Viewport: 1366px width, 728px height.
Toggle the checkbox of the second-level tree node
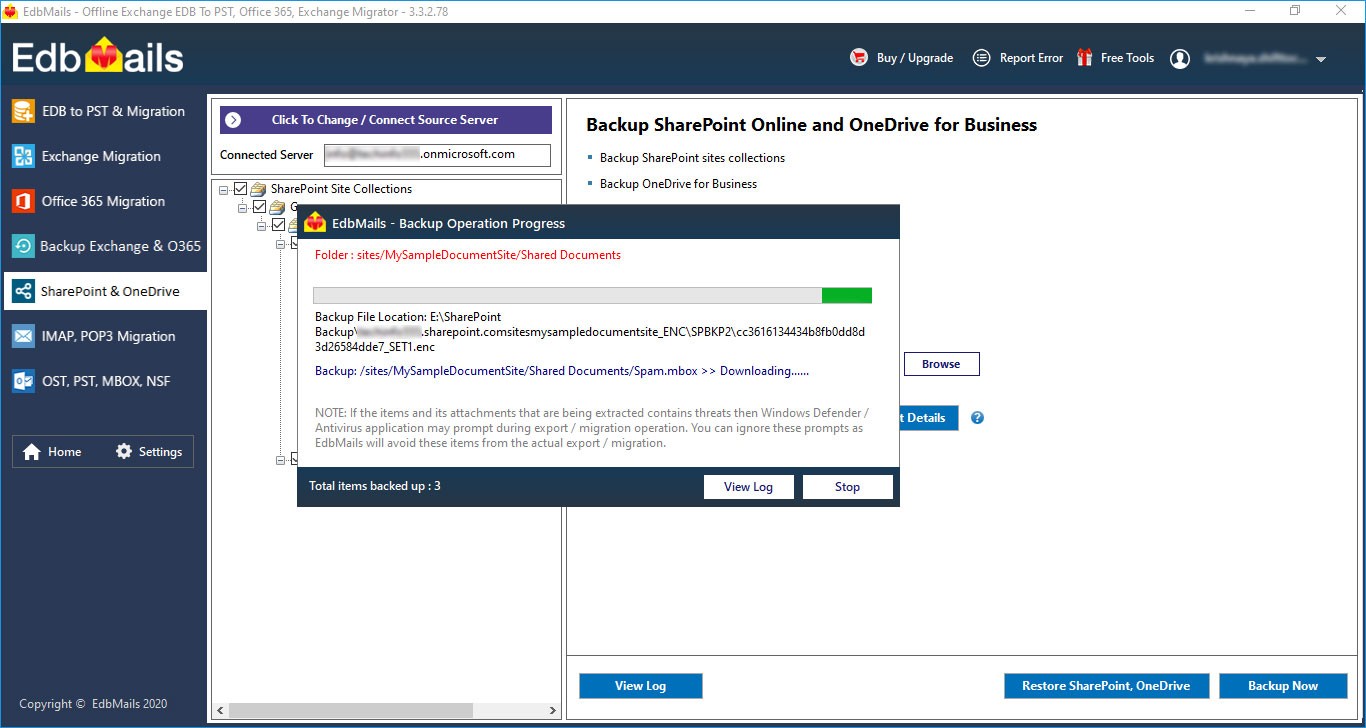tap(259, 207)
